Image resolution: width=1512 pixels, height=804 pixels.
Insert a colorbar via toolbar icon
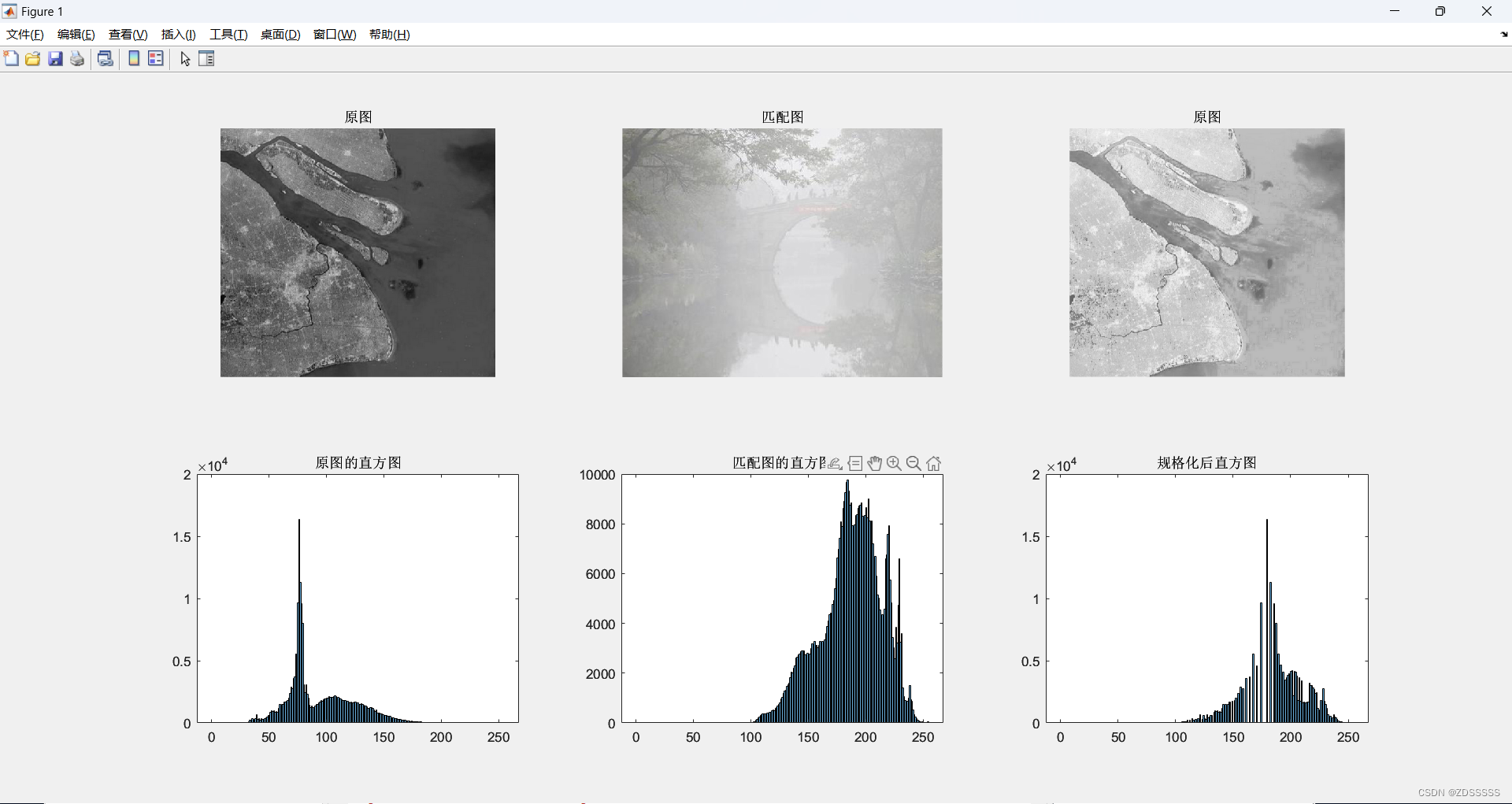[x=134, y=58]
